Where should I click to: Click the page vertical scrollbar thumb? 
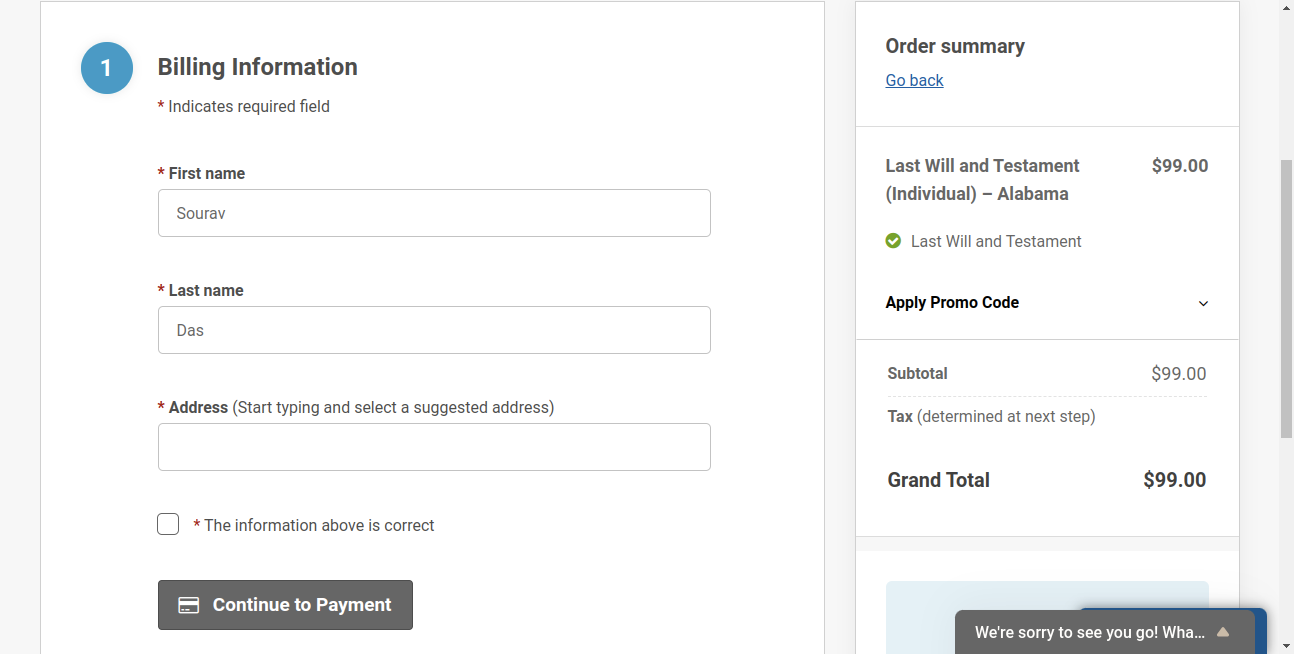tap(1286, 298)
